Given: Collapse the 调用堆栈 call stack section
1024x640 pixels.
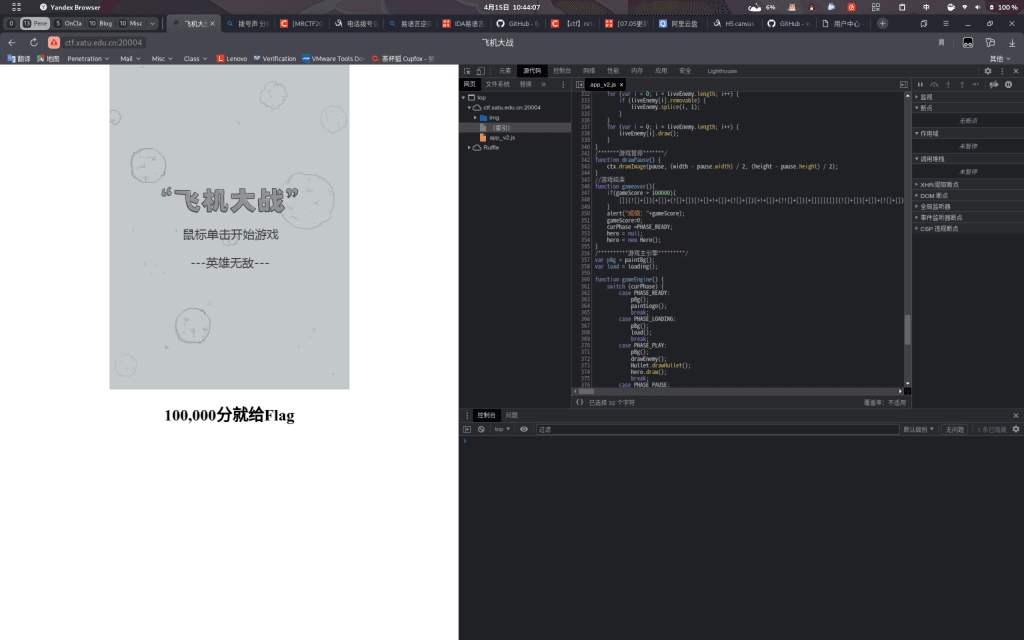Looking at the screenshot, I should tap(968, 159).
